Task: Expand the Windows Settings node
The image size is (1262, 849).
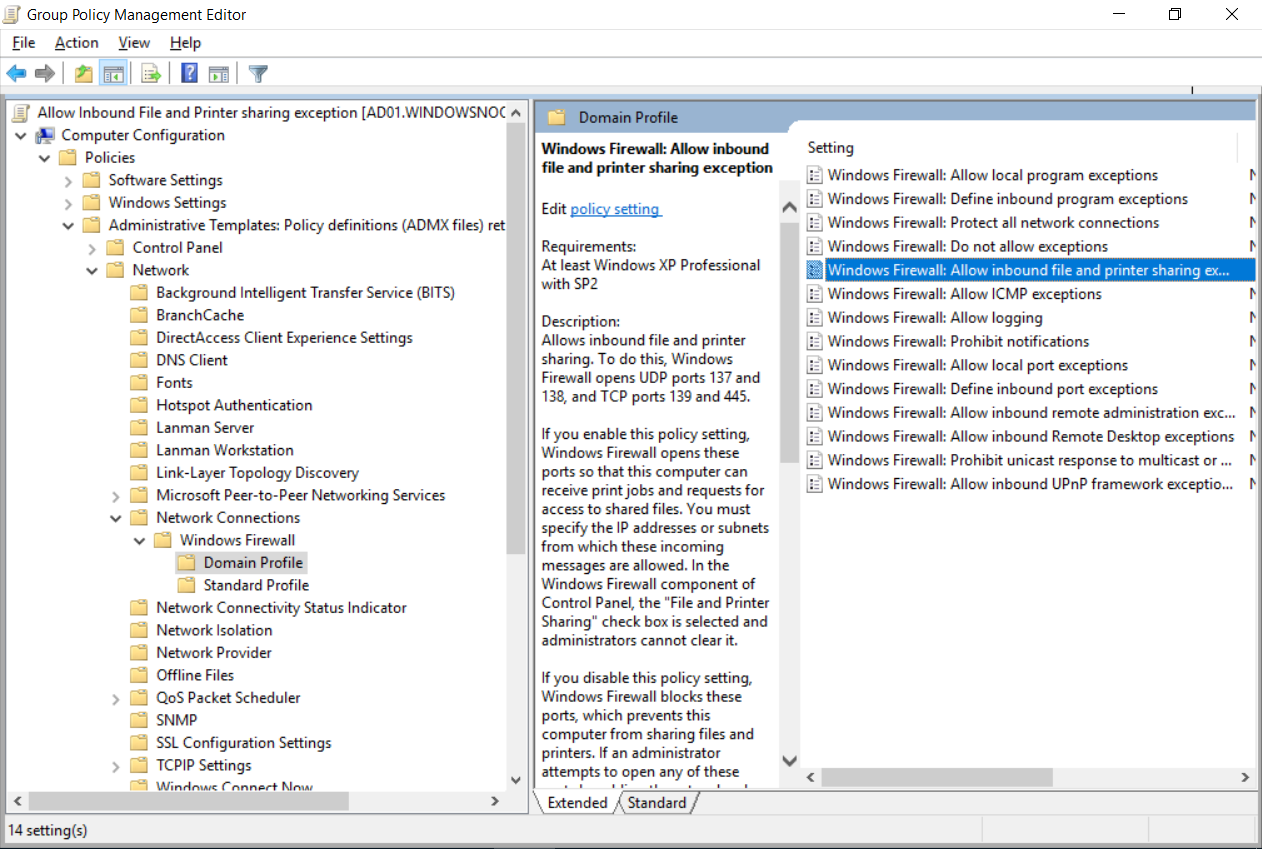Action: pos(68,202)
